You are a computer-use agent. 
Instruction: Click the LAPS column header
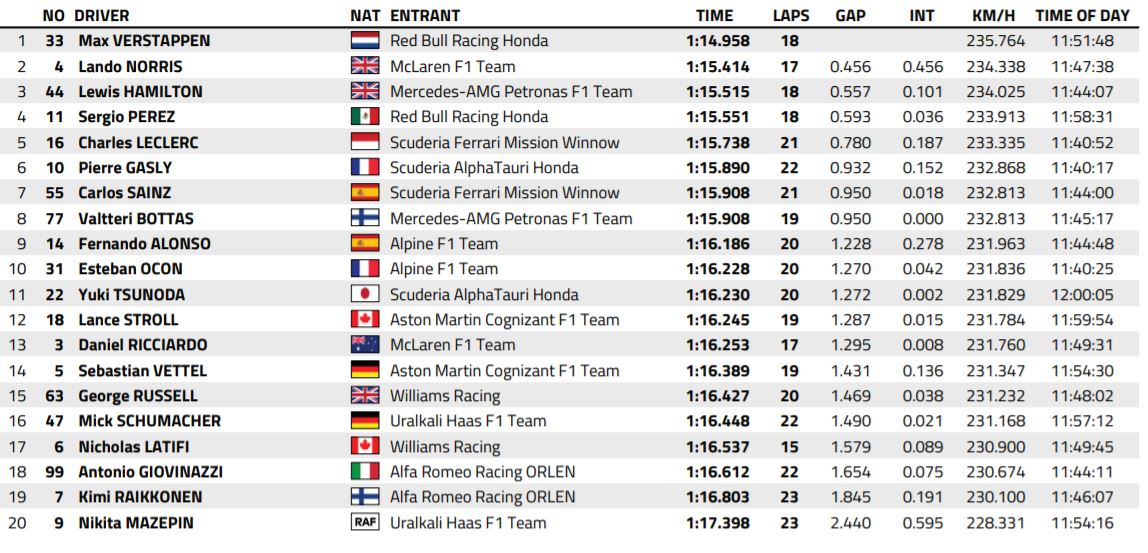[x=790, y=16]
